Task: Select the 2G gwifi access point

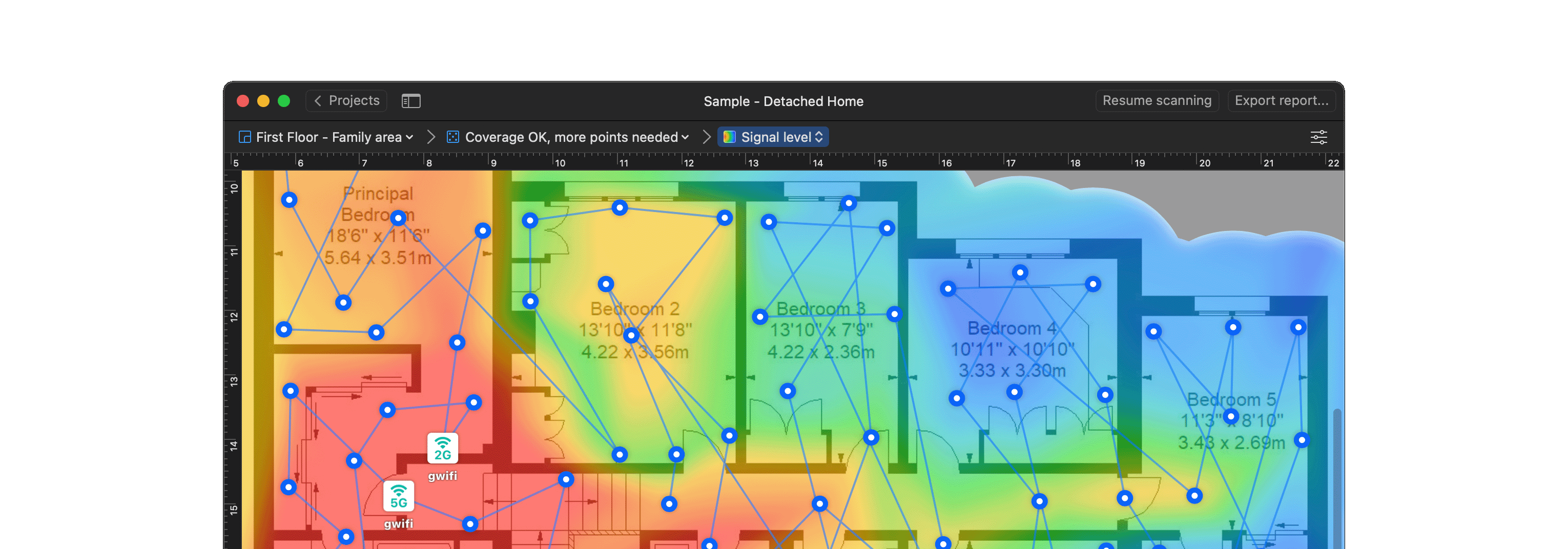Action: click(443, 449)
